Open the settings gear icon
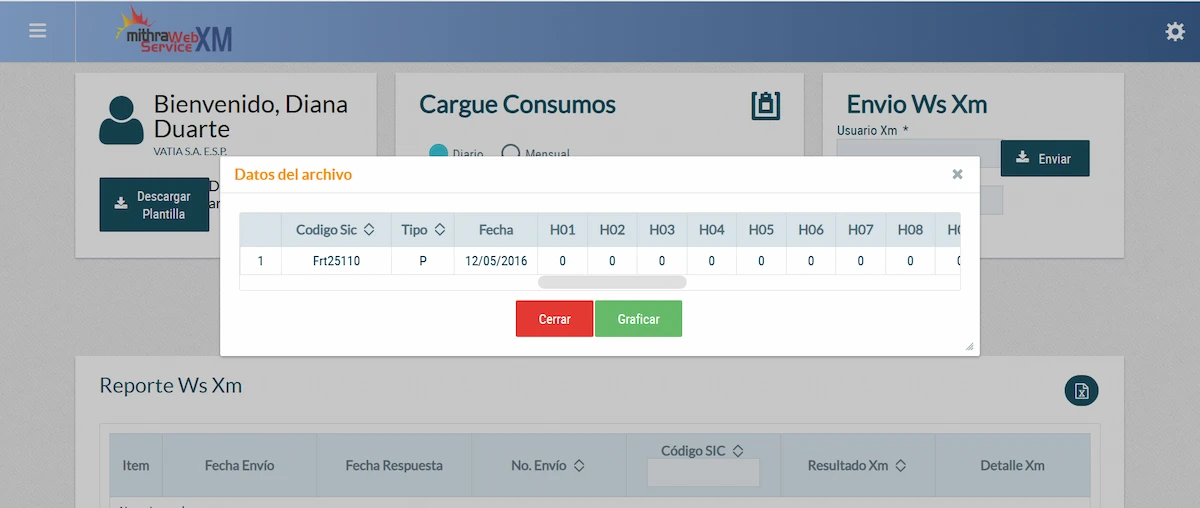Viewport: 1200px width, 508px height. pos(1175,32)
